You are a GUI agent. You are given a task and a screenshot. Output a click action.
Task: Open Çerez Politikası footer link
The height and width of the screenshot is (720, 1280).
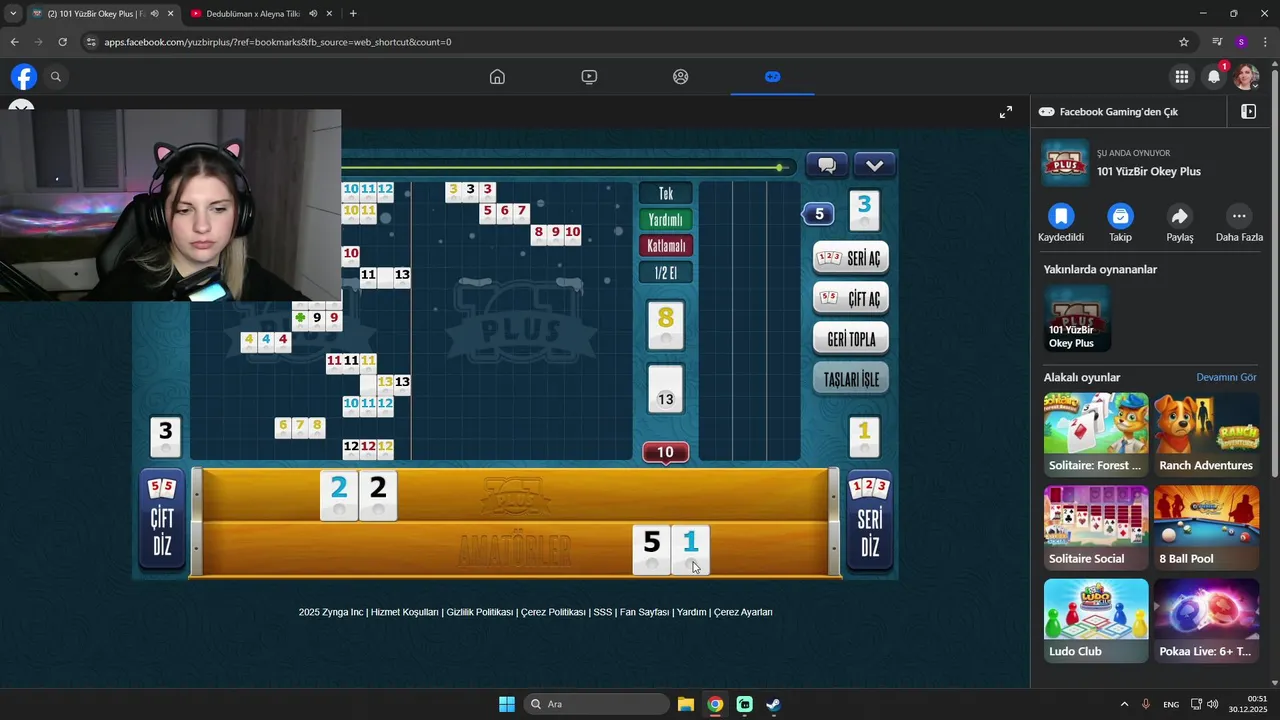click(553, 612)
